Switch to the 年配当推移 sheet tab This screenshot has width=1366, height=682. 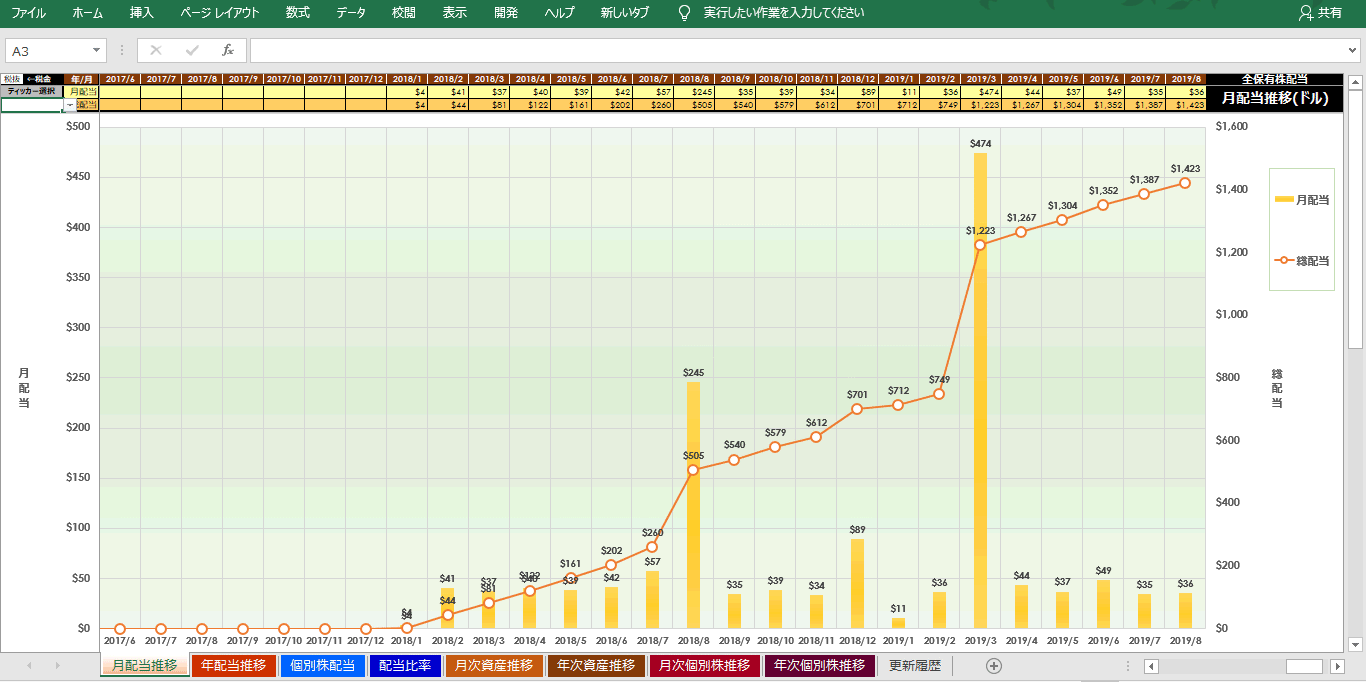tap(234, 666)
